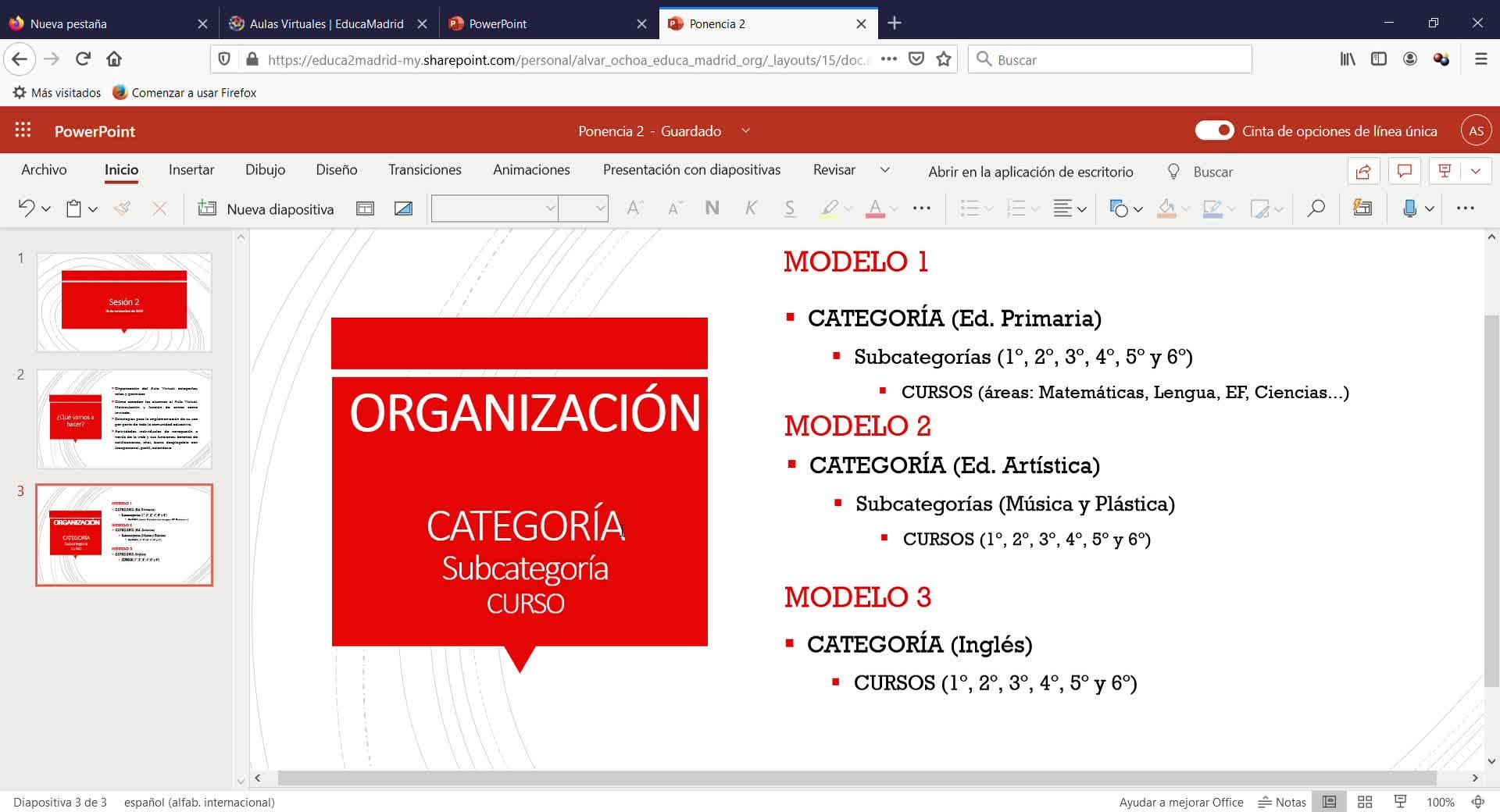Start Dictate with the microphone icon
Image resolution: width=1500 pixels, height=812 pixels.
pyautogui.click(x=1409, y=208)
